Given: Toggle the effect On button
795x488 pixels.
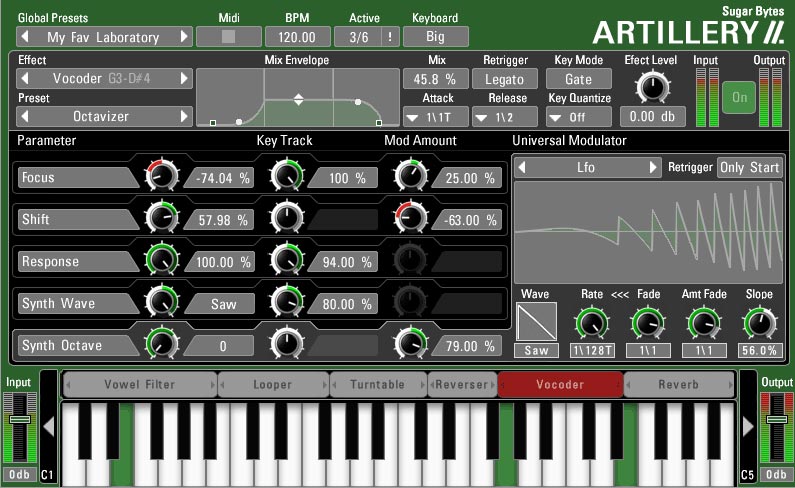Looking at the screenshot, I should tap(739, 98).
